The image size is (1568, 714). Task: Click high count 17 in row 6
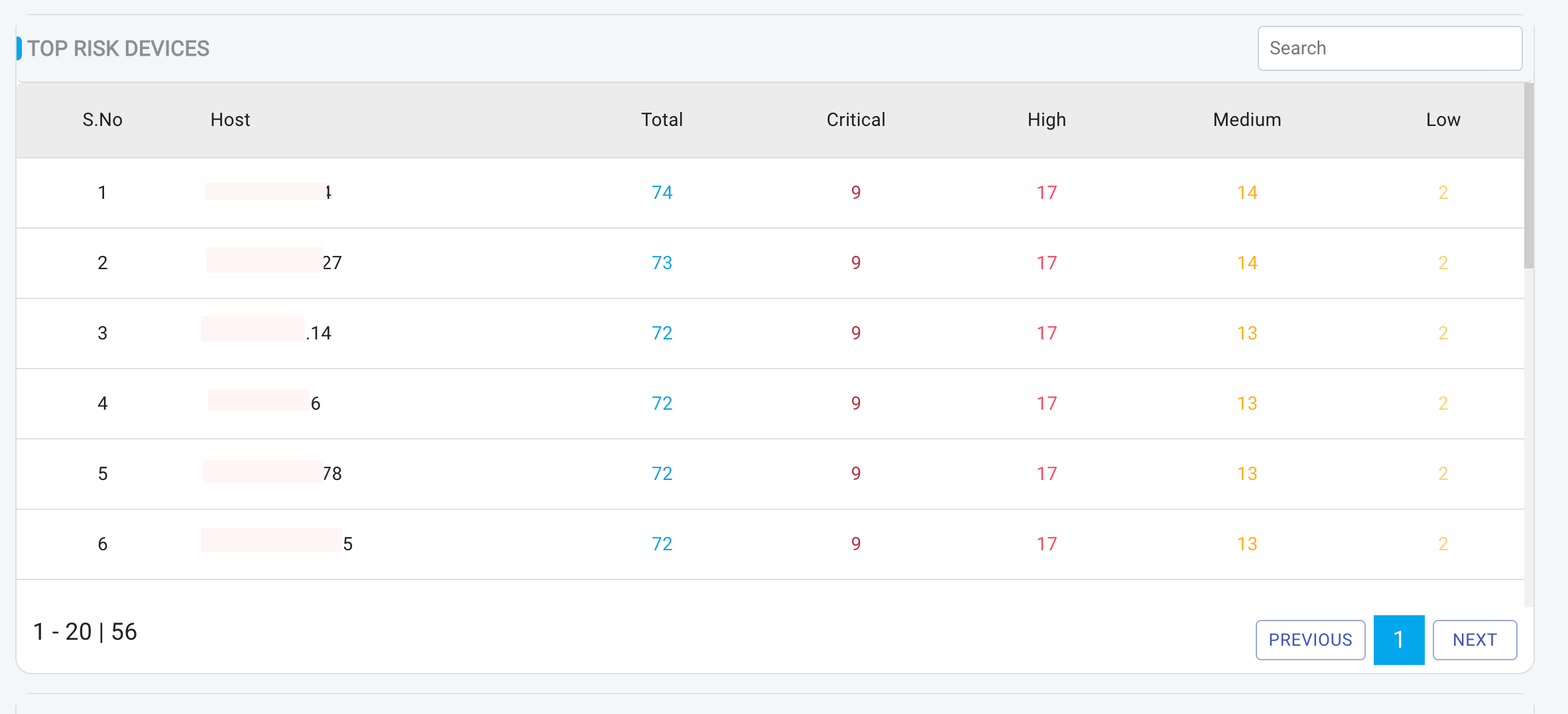(x=1046, y=544)
